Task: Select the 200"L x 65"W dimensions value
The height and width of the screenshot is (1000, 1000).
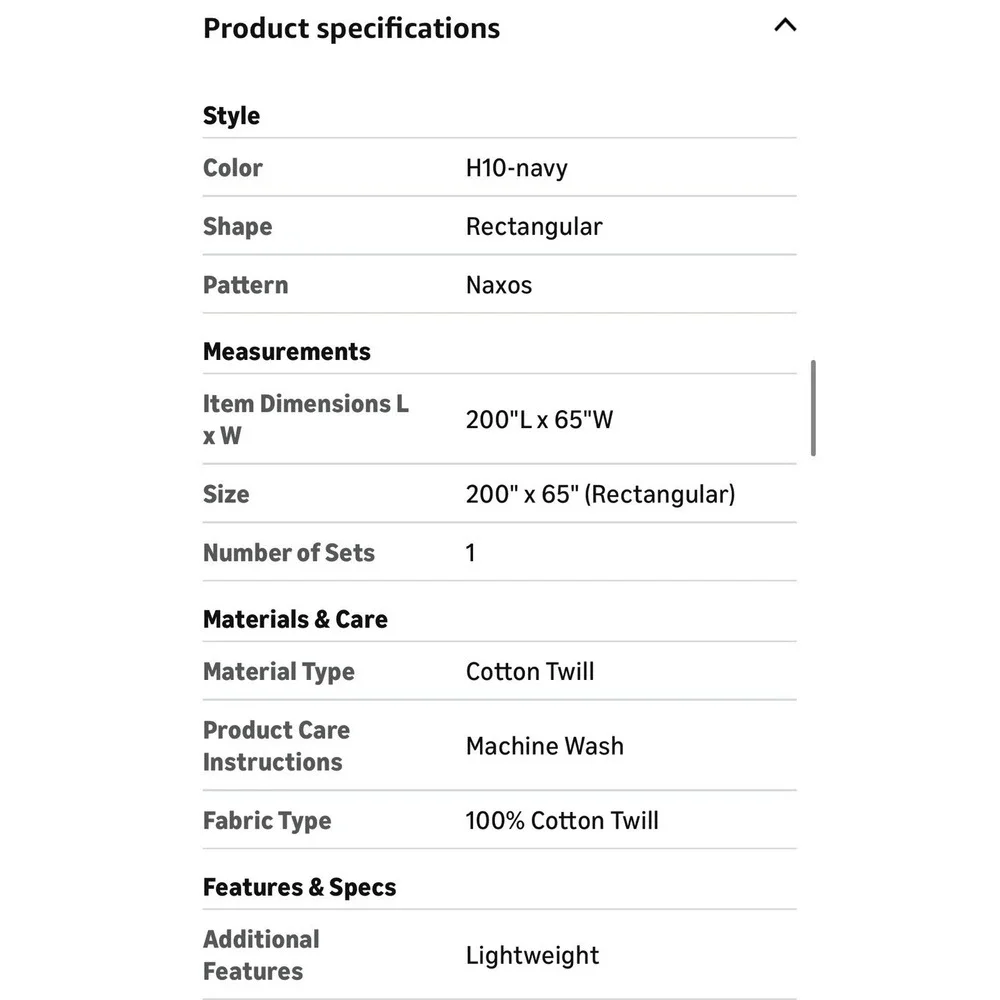Action: (x=539, y=420)
